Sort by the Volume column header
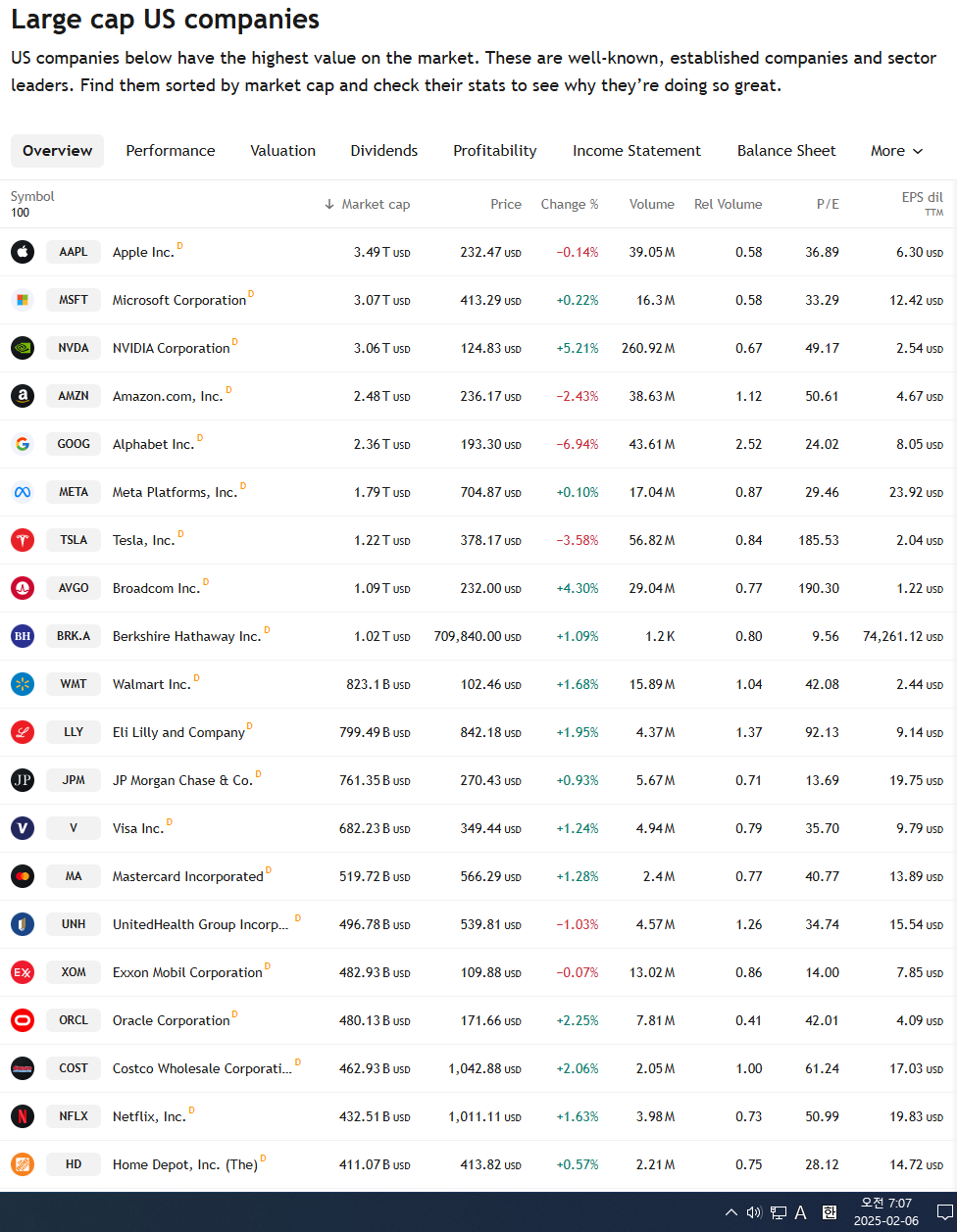Image resolution: width=957 pixels, height=1232 pixels. click(652, 204)
